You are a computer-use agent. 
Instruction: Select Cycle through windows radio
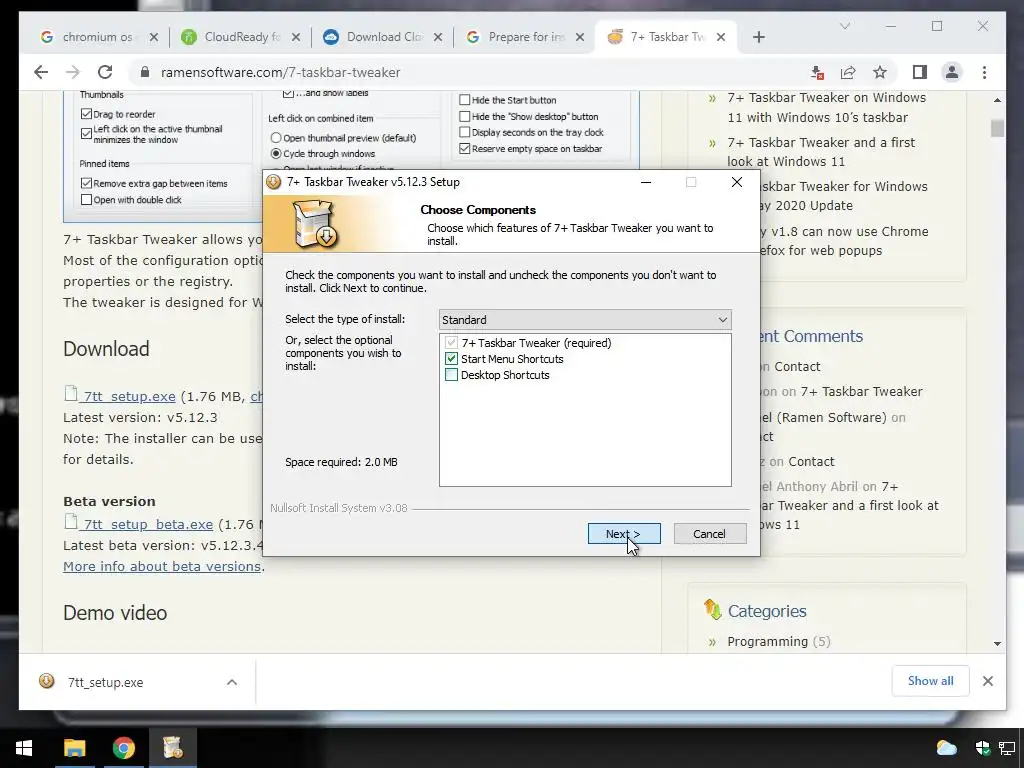coord(276,153)
